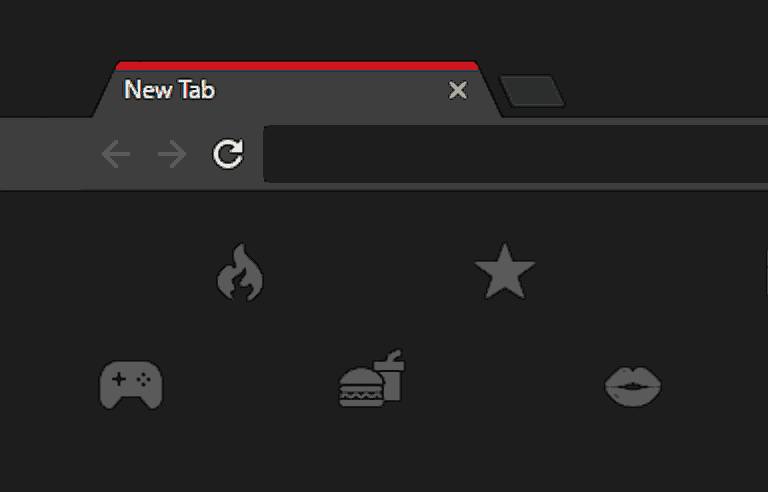The width and height of the screenshot is (768, 492).
Task: Close the New Tab tab
Action: [458, 90]
